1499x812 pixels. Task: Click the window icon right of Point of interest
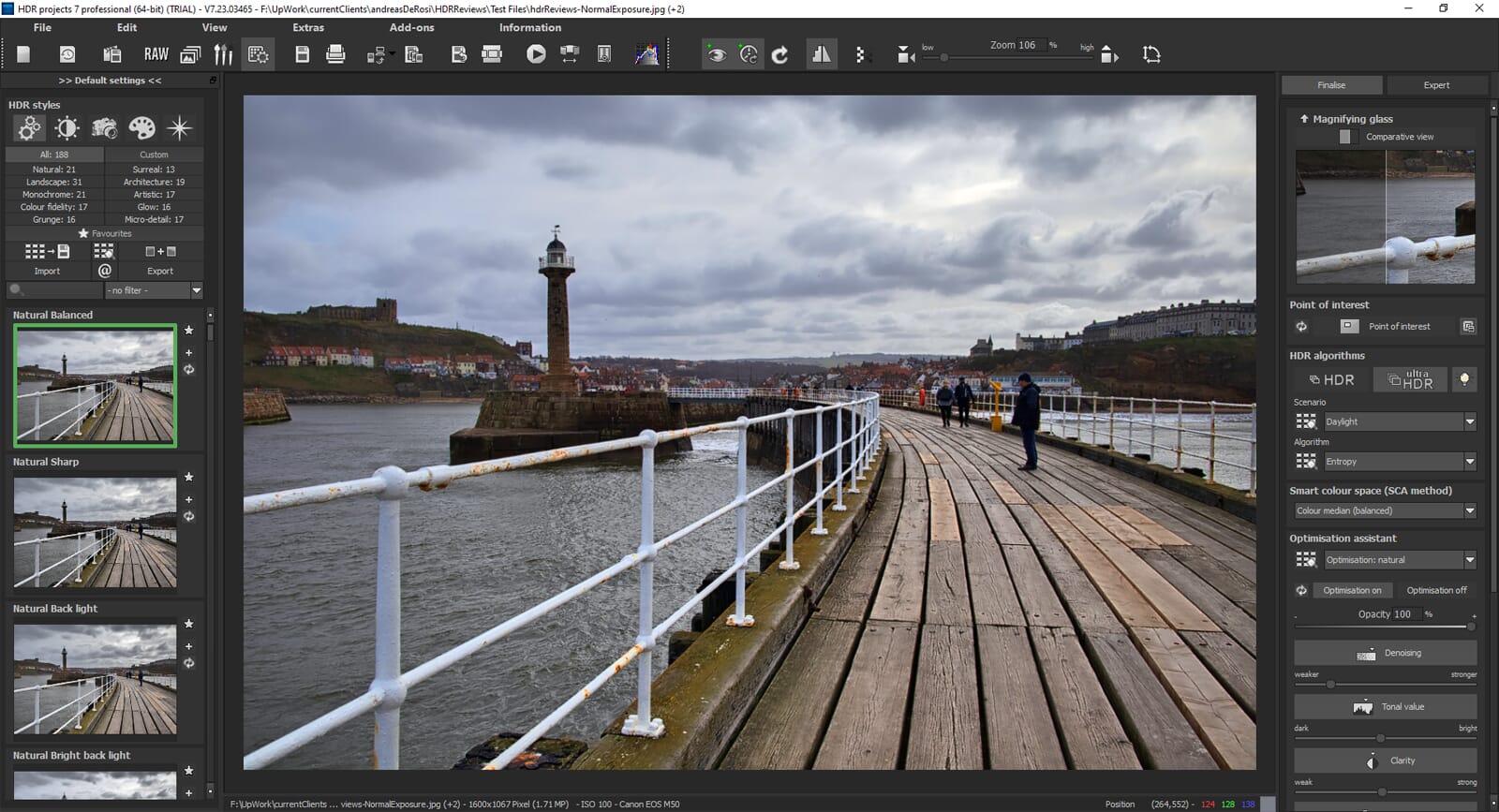(x=1468, y=326)
